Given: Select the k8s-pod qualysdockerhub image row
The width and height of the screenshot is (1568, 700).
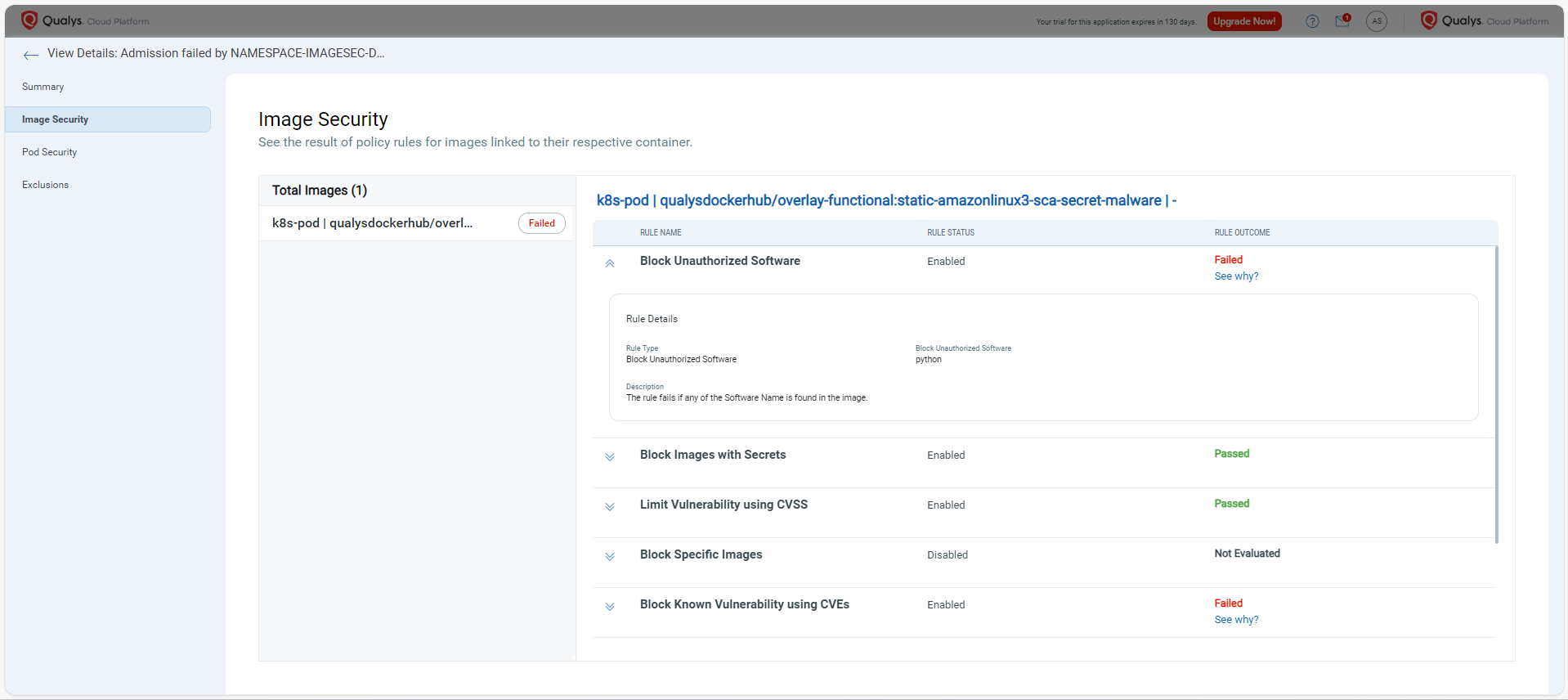Looking at the screenshot, I should (x=417, y=223).
